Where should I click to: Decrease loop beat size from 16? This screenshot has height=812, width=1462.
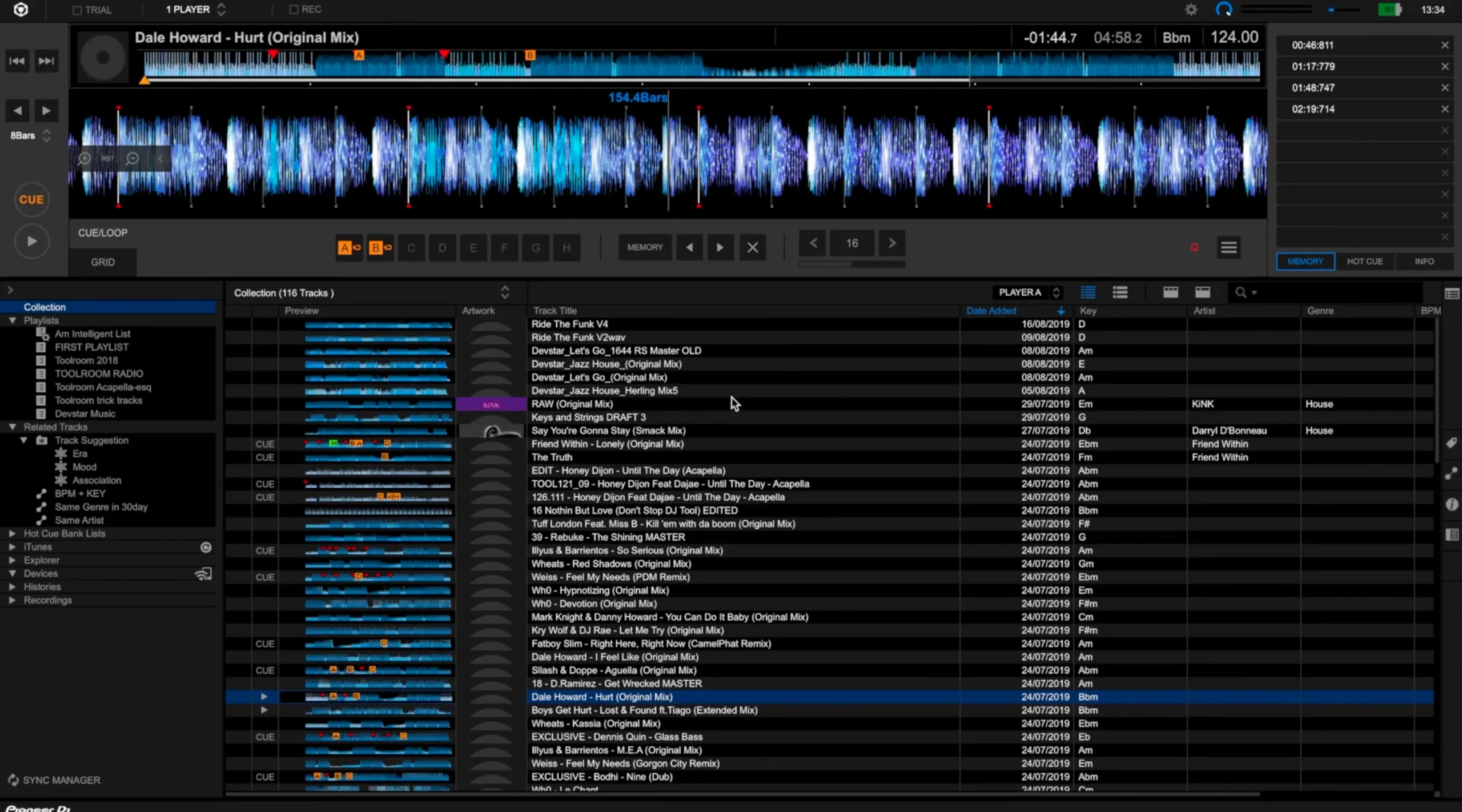click(x=813, y=243)
